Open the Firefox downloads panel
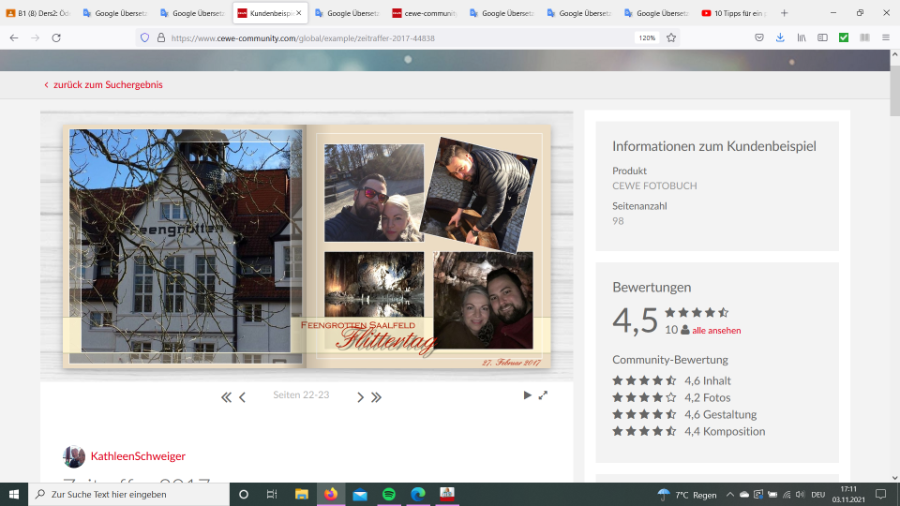The height and width of the screenshot is (506, 900). click(780, 37)
